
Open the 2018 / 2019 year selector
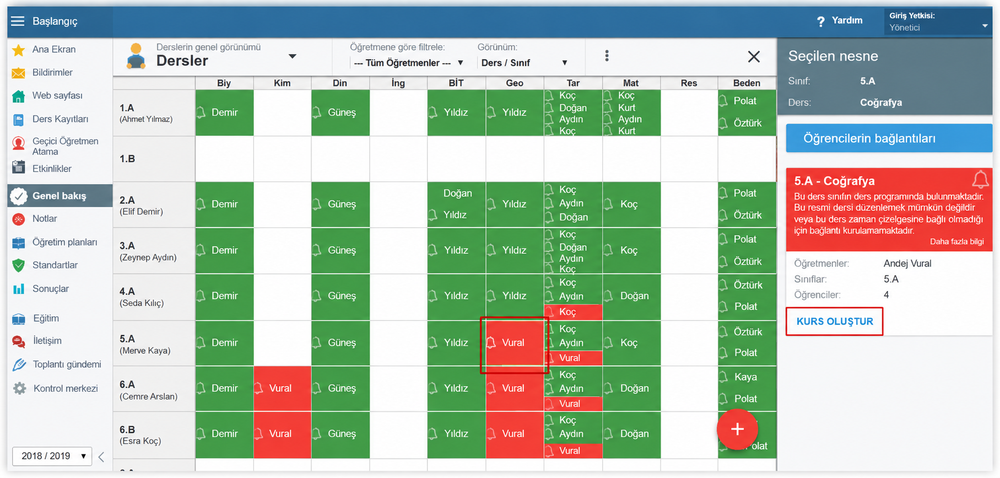[52, 456]
